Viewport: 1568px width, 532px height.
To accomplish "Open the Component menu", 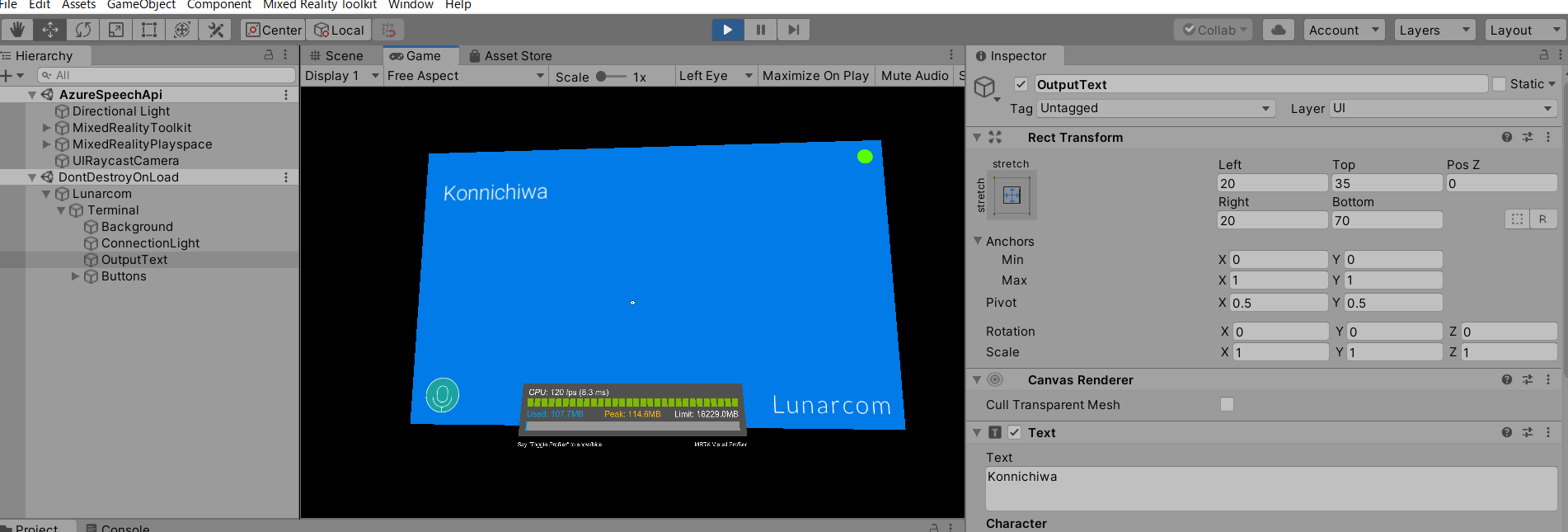I will [x=218, y=5].
